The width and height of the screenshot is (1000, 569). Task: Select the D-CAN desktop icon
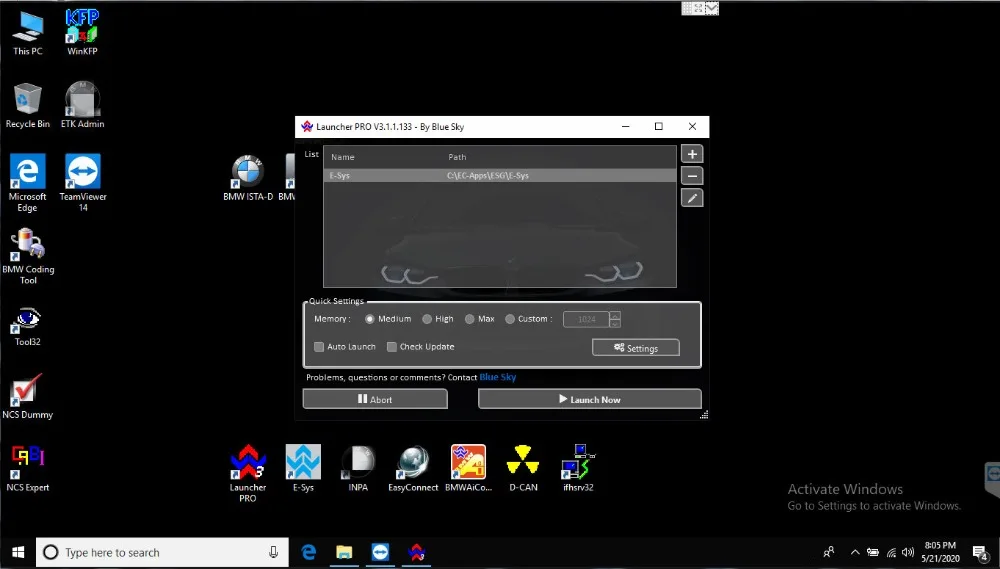point(523,469)
